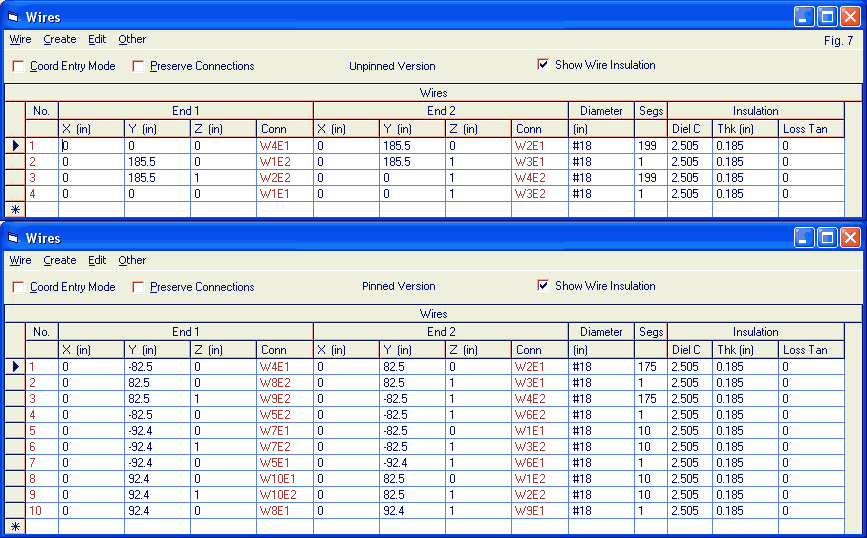Image resolution: width=867 pixels, height=538 pixels.
Task: Click W3E1 connection in Unpinned wire 2
Action: tap(540, 161)
